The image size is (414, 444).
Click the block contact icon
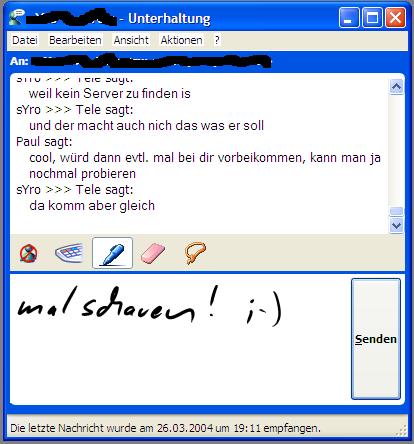(28, 253)
